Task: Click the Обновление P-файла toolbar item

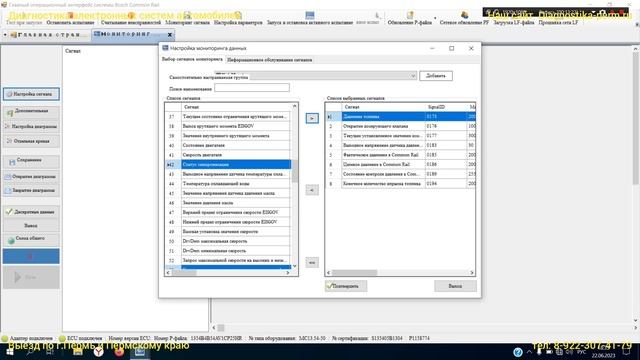Action: coord(410,19)
